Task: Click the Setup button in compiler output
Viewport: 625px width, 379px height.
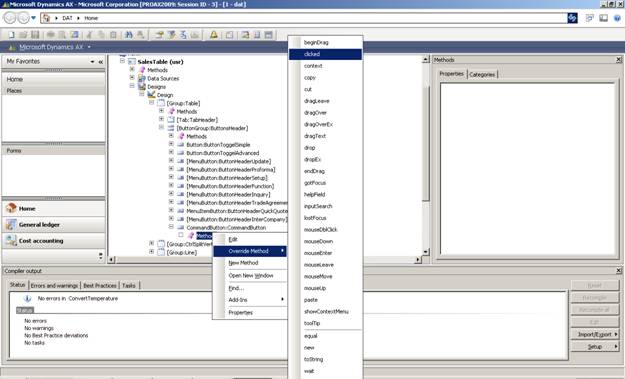Action: point(595,347)
